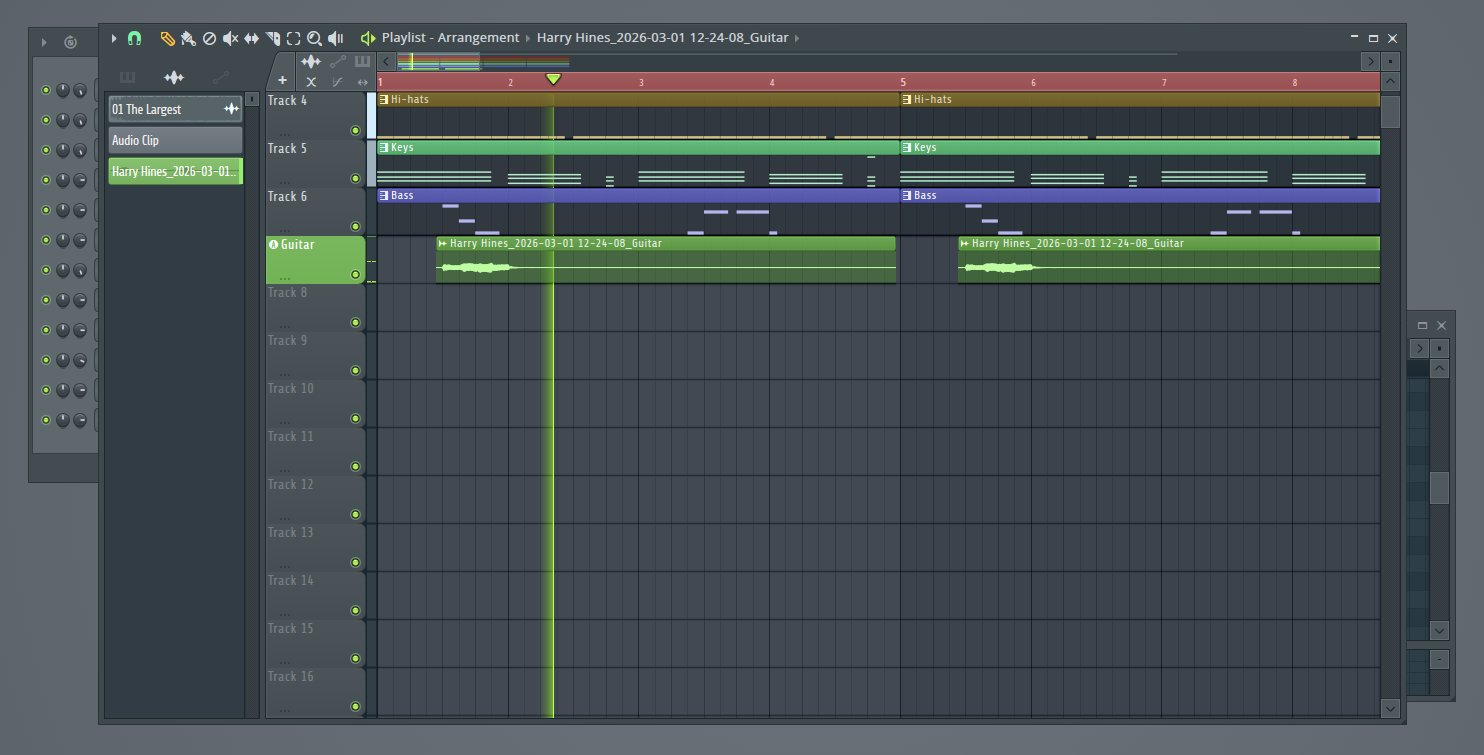The width and height of the screenshot is (1484, 755).
Task: Select the Mute tool
Action: [230, 38]
